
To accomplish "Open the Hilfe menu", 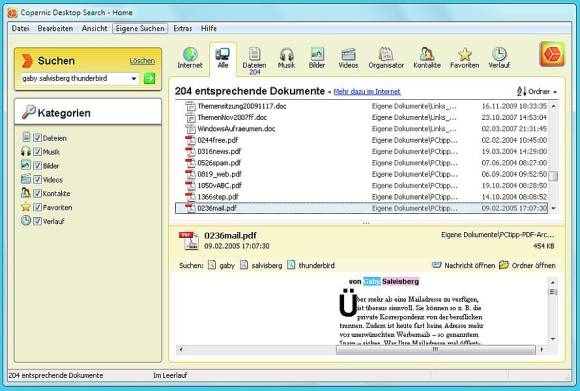I will (x=209, y=28).
